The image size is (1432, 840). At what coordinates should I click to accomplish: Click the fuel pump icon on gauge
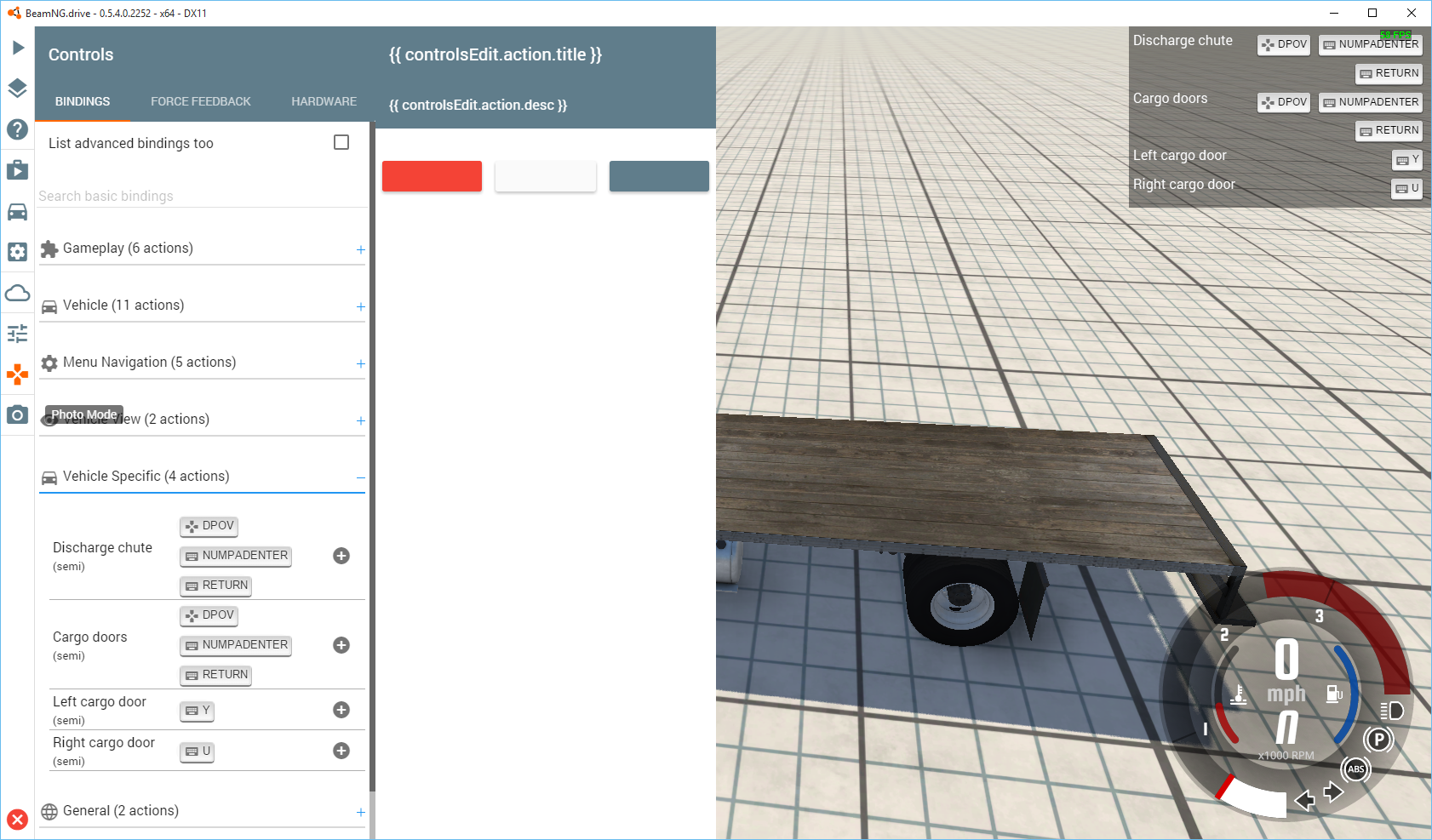click(x=1334, y=694)
